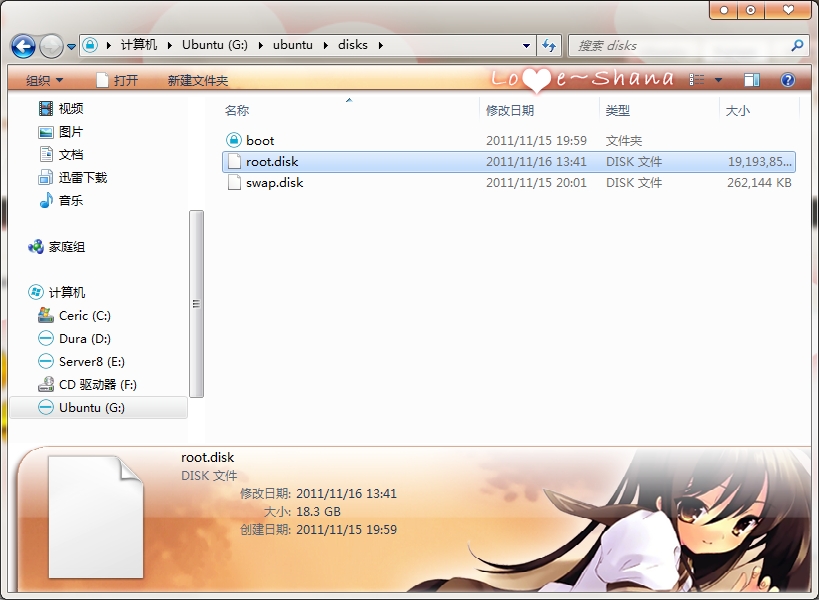This screenshot has width=819, height=600.
Task: Select the boot folder name
Action: pyautogui.click(x=260, y=140)
